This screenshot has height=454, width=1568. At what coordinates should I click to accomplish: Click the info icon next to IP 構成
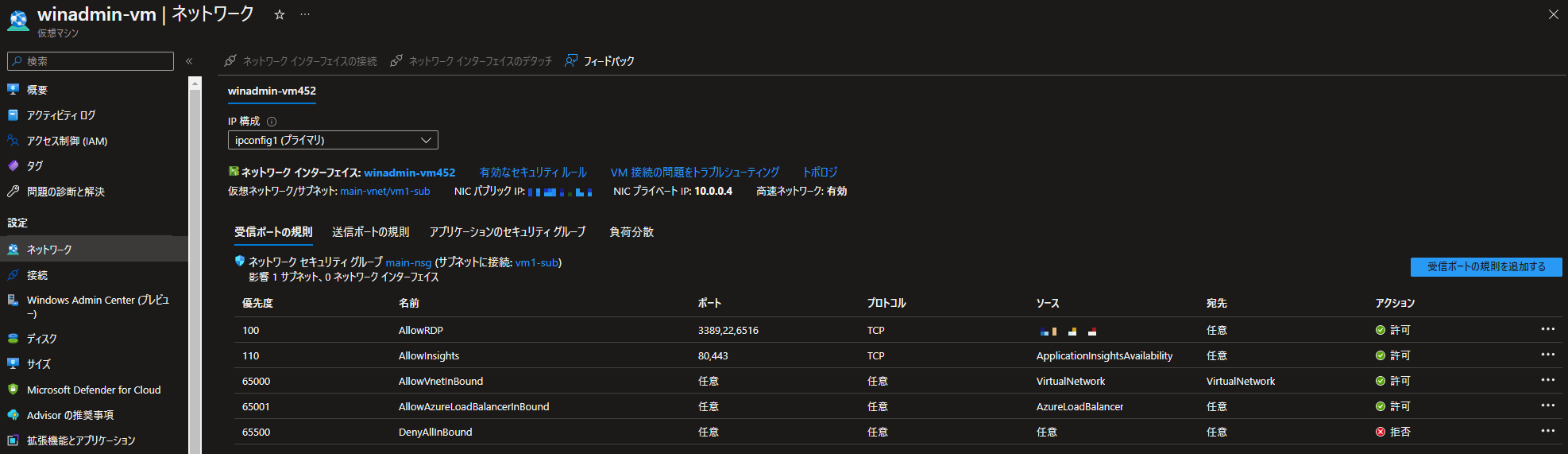272,122
